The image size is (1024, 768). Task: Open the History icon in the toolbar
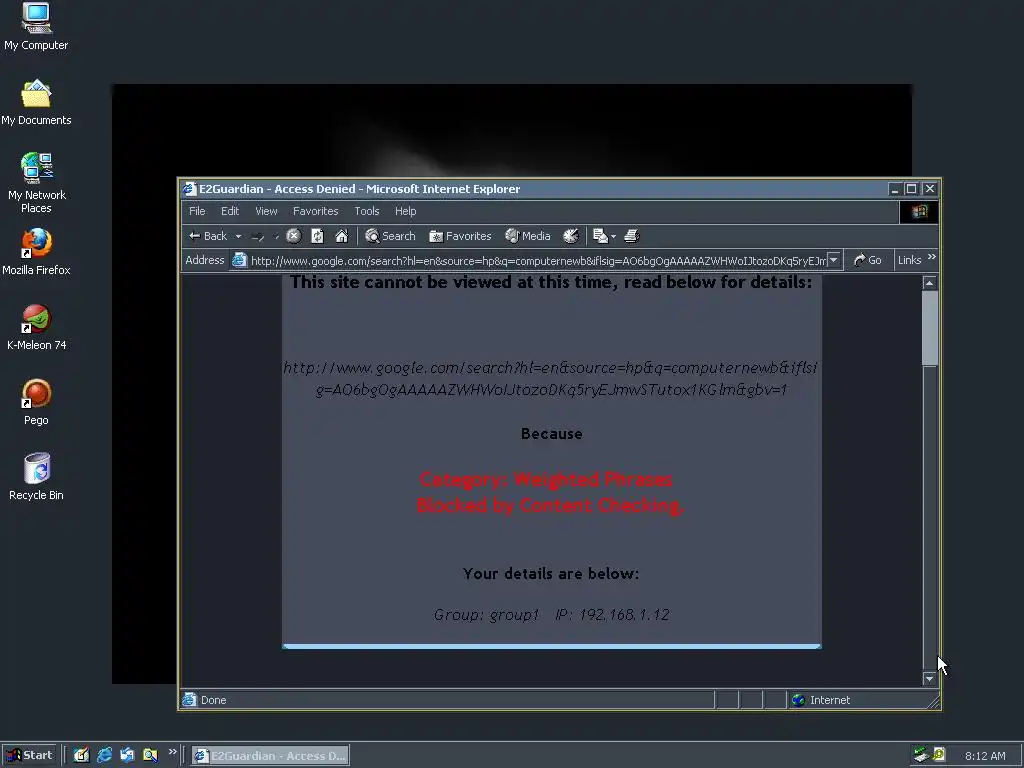(x=571, y=236)
